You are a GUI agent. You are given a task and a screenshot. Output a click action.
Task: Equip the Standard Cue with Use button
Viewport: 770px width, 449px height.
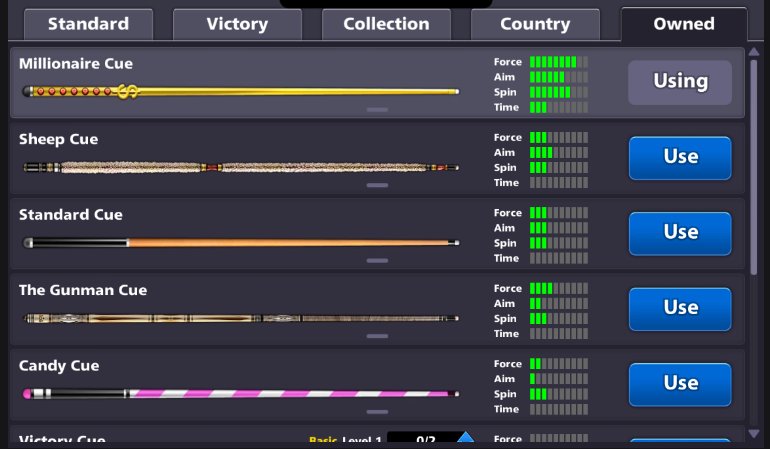680,233
